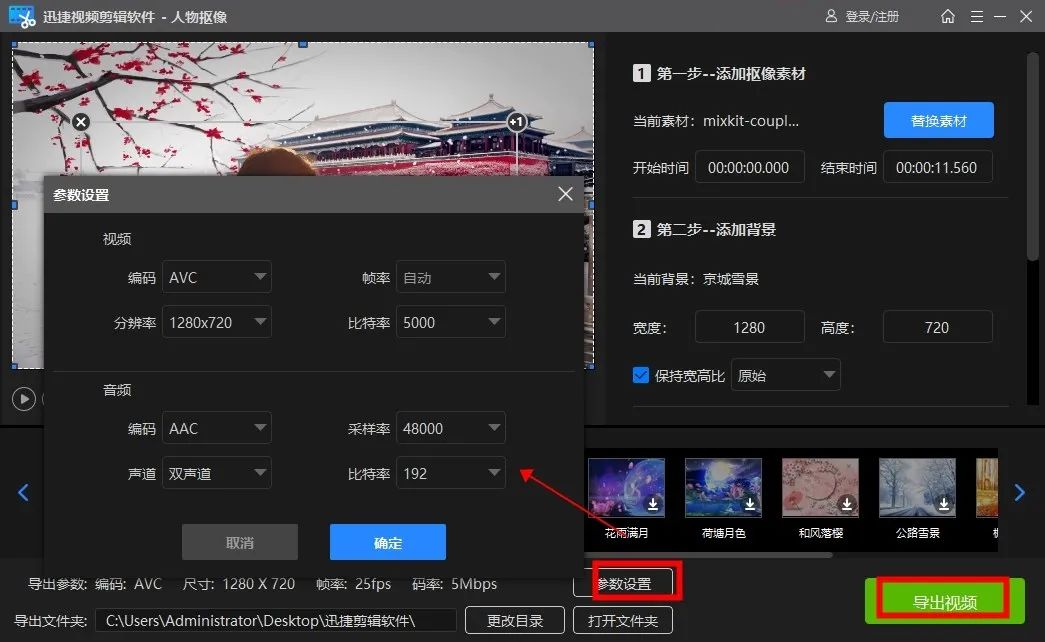This screenshot has height=642, width=1045.
Task: Open the hamburger menu
Action: 976,16
